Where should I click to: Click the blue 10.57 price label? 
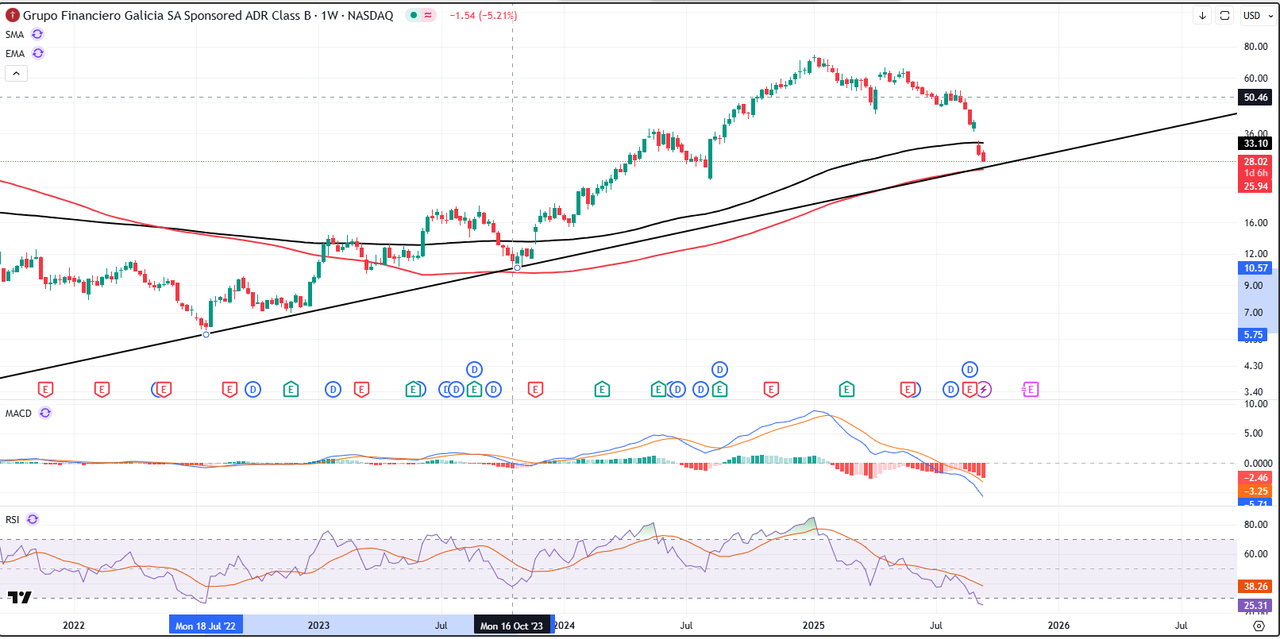pyautogui.click(x=1254, y=268)
